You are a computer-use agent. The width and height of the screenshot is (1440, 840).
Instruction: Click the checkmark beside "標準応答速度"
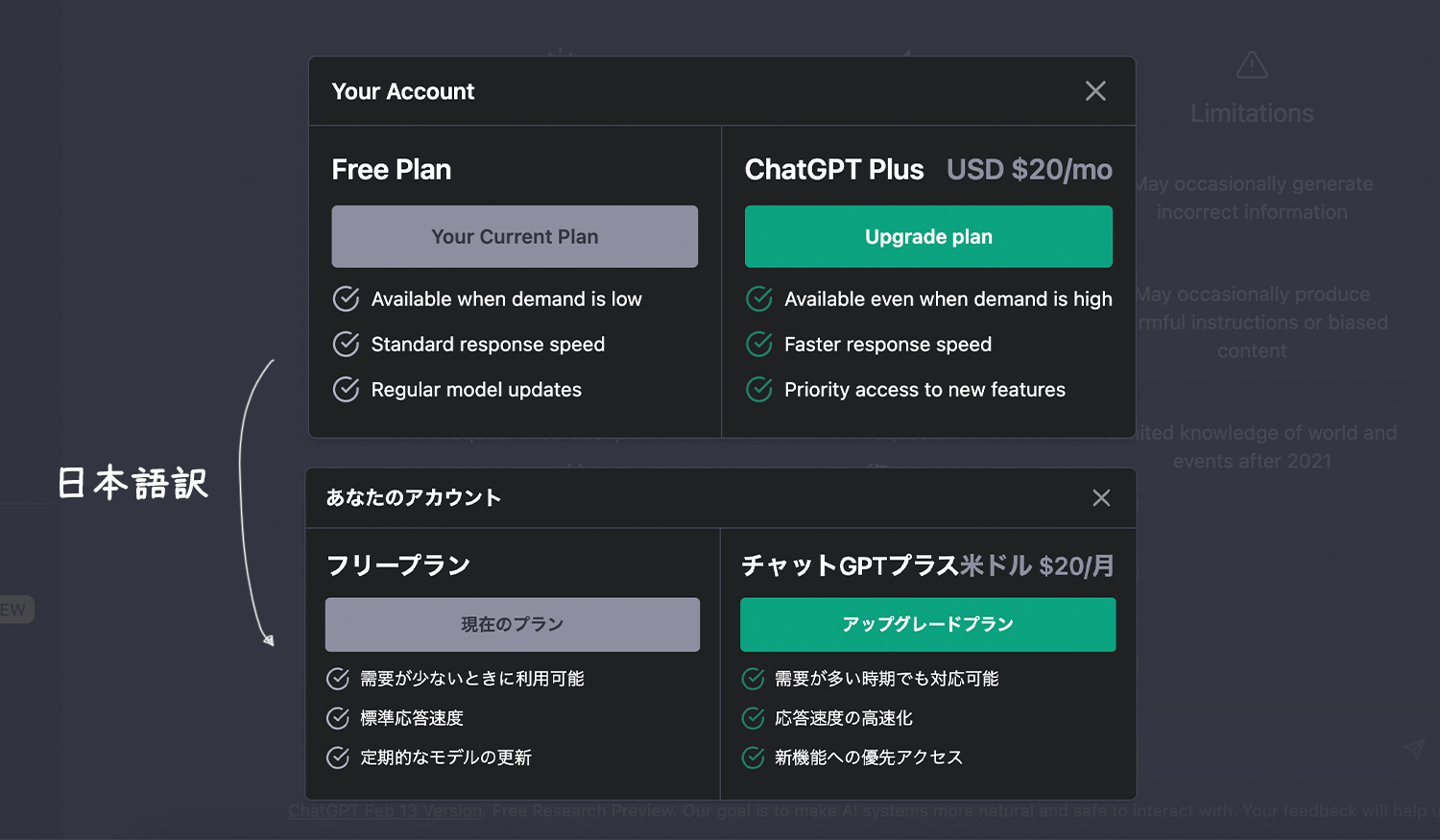[338, 717]
